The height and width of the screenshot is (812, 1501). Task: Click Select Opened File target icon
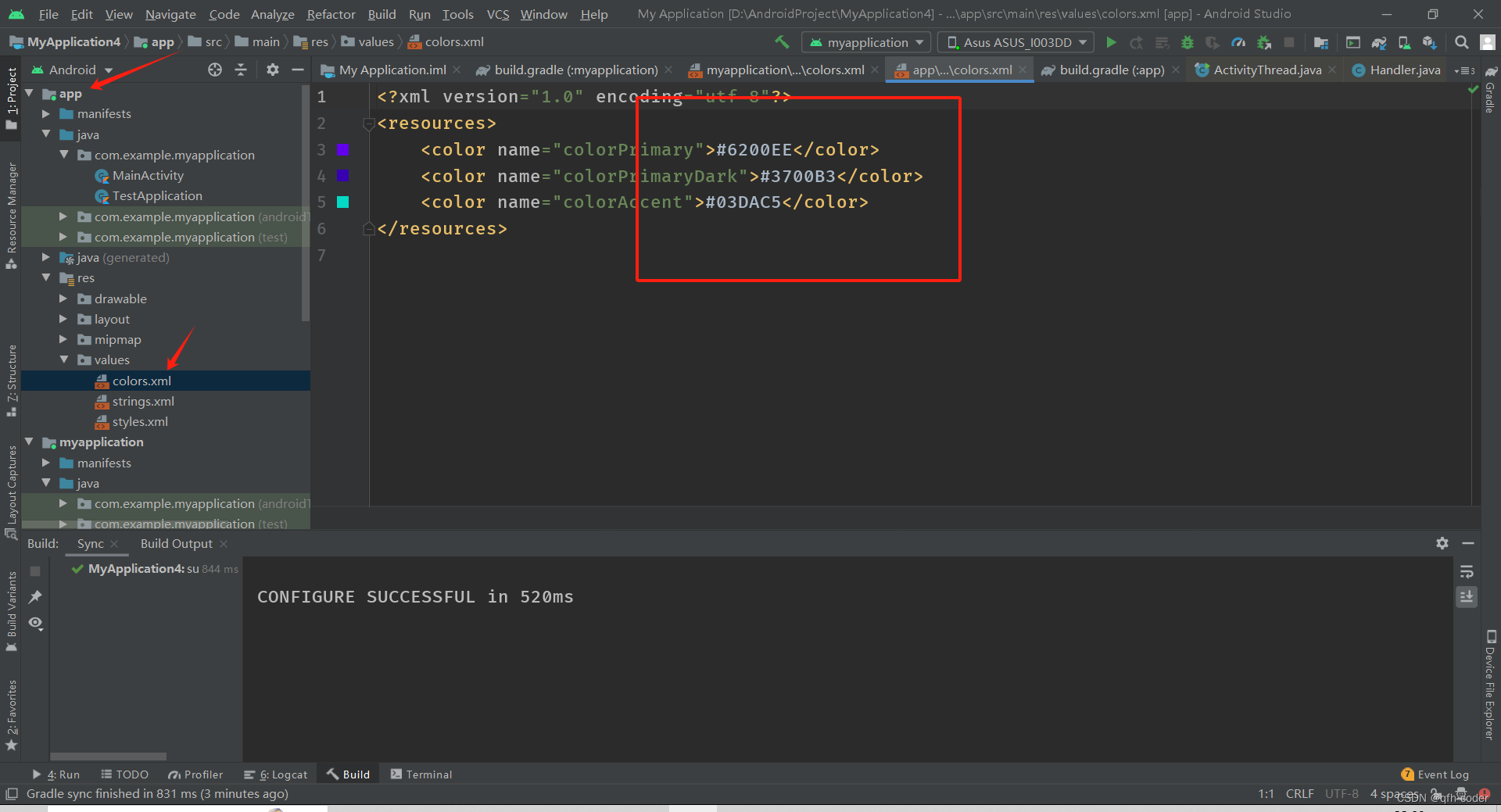coord(215,70)
